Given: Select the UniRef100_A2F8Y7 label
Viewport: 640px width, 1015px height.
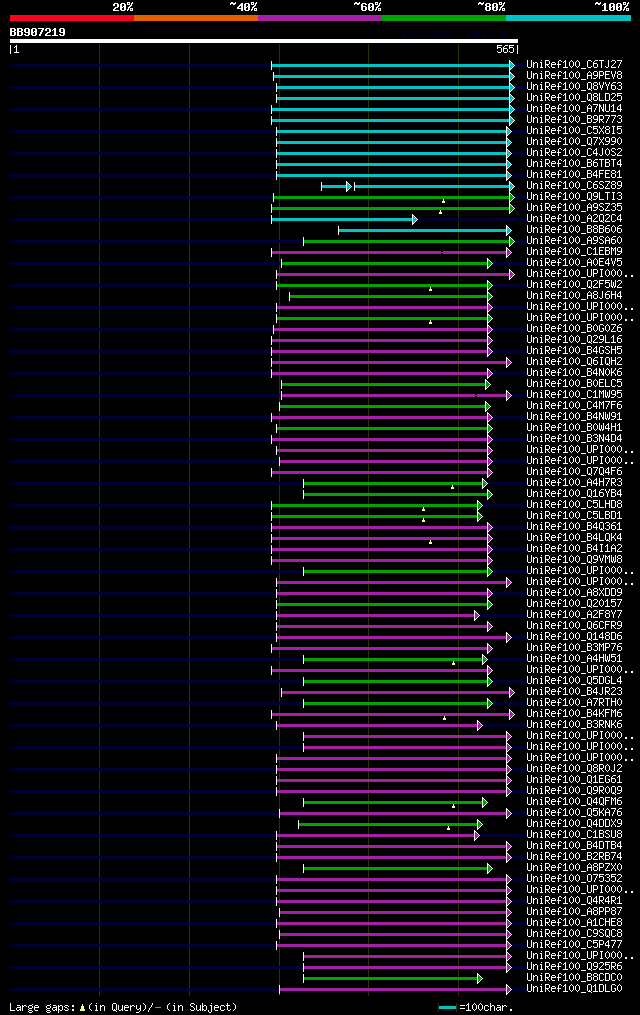Looking at the screenshot, I should pos(574,615).
